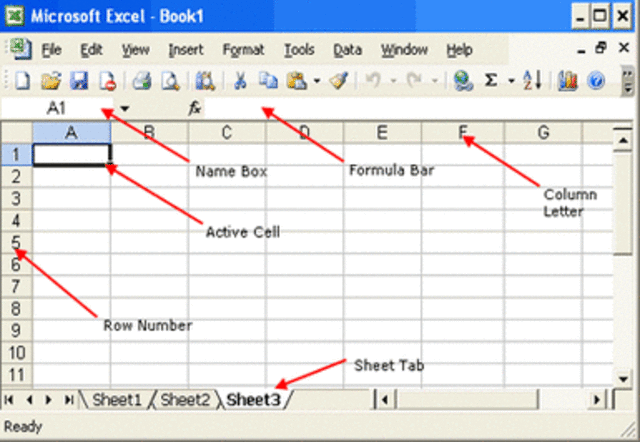Click Excel workbook icon in menu bar
Viewport: 640px width, 442px height.
[x=20, y=49]
